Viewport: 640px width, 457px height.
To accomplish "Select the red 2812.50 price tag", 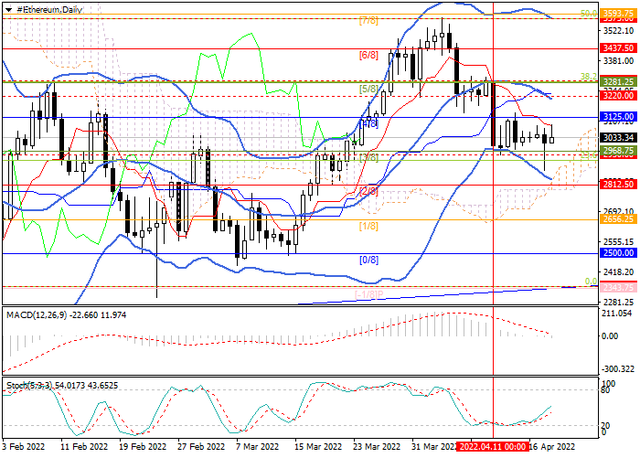I will [x=618, y=185].
